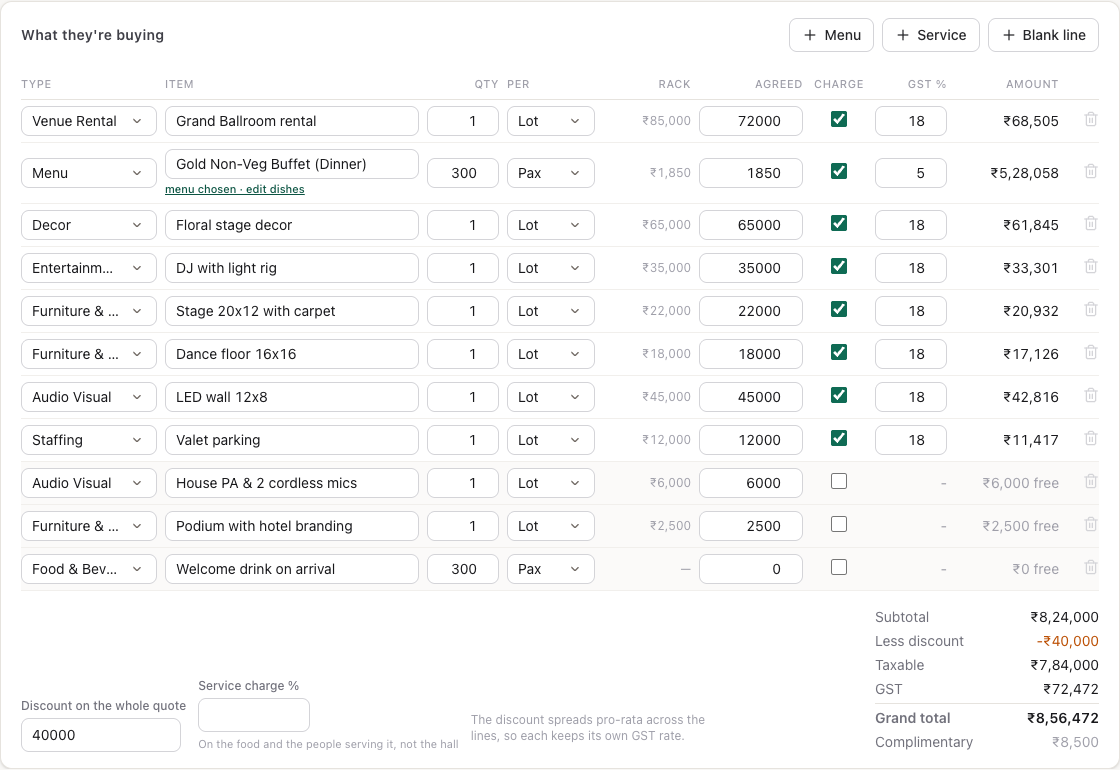The image size is (1120, 770).
Task: Open Pax unit dropdown for Welcome drink
Action: point(551,569)
